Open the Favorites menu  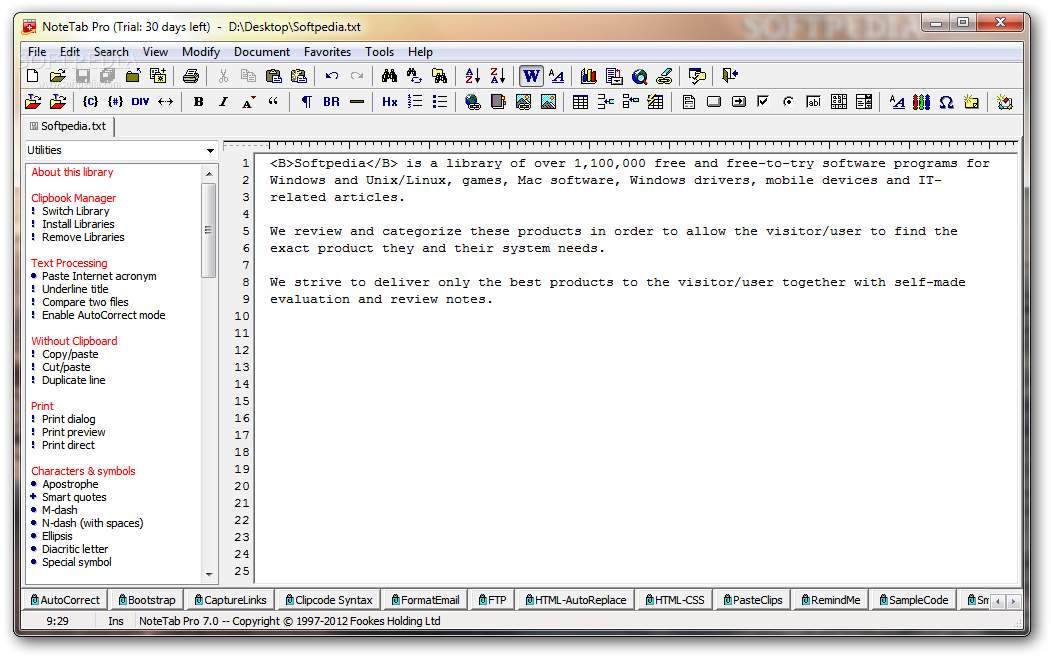pos(327,52)
